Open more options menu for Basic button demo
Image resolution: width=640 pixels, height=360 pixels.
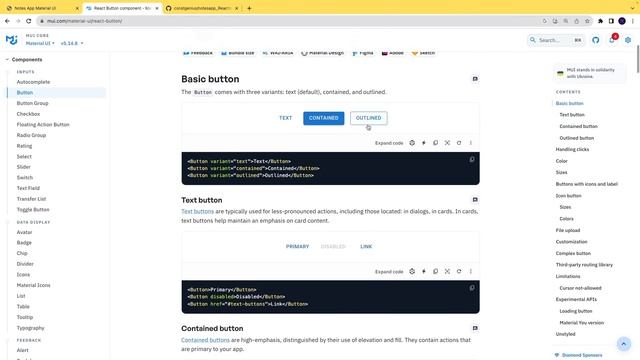tap(471, 143)
